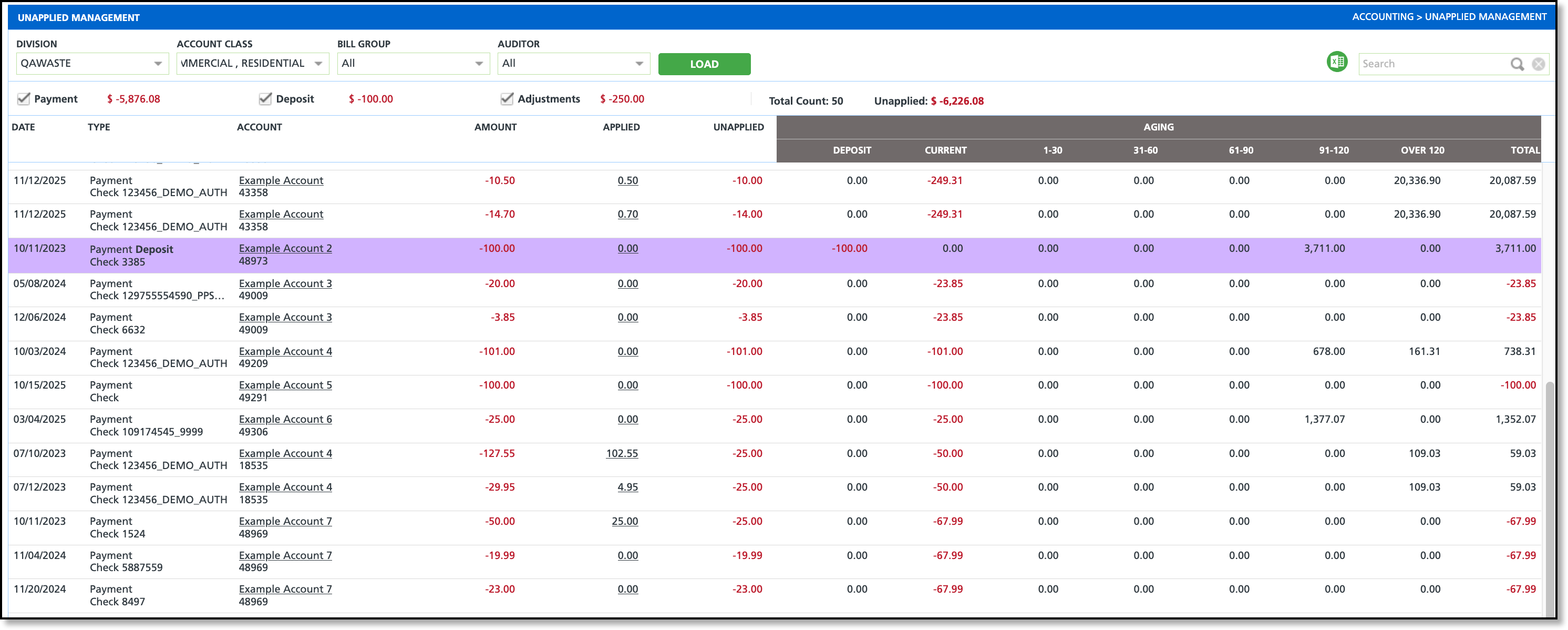Toggle the Deposit filter checkbox
Viewport: 1568px width, 630px height.
[x=265, y=99]
